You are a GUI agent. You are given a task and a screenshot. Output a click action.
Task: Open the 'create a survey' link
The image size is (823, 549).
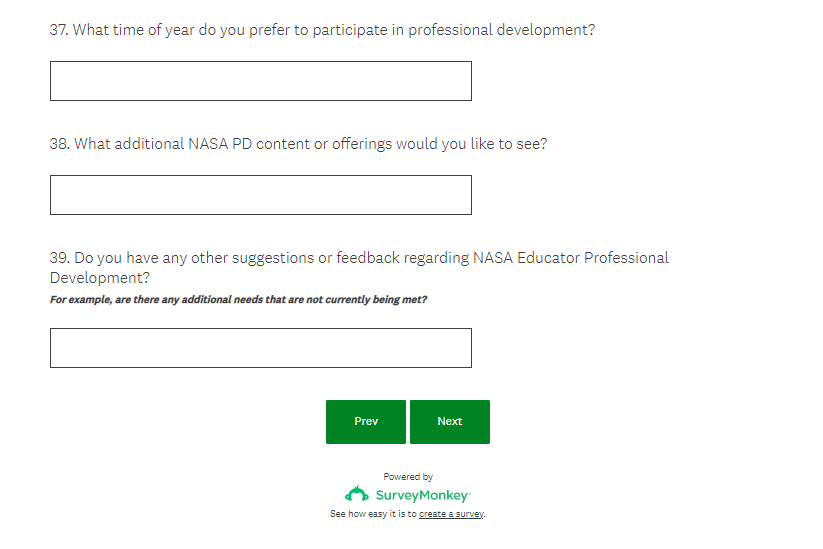coord(451,514)
